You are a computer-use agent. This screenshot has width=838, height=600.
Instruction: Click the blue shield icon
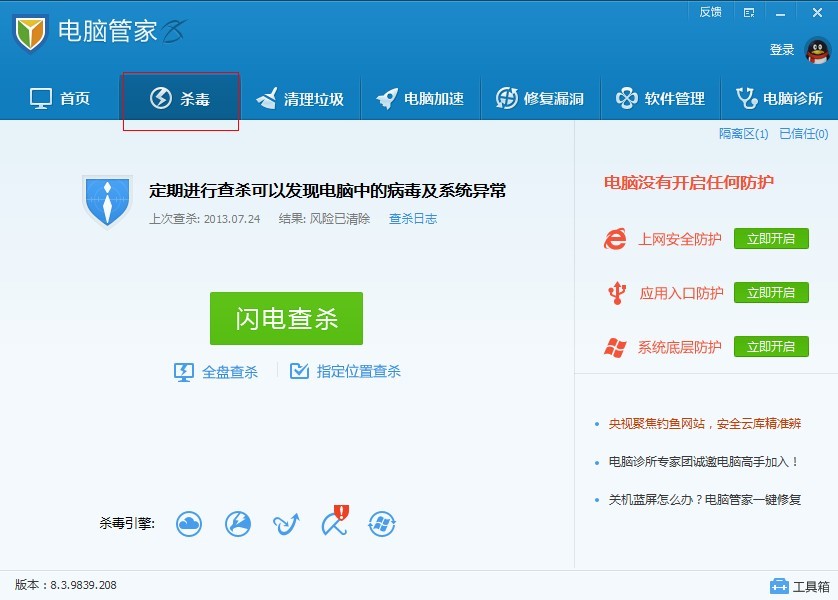(x=106, y=201)
